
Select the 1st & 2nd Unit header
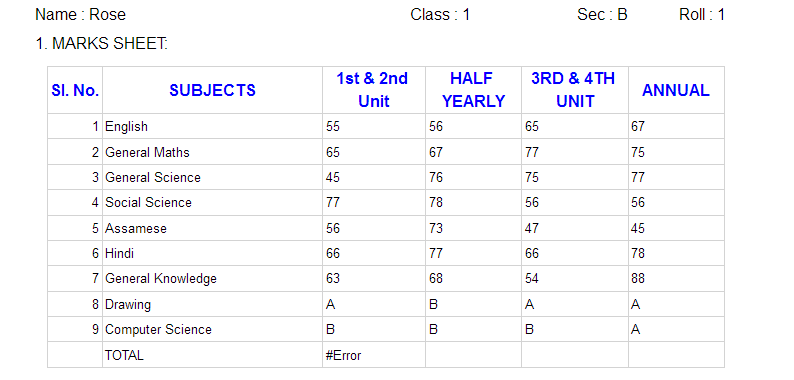(x=374, y=90)
